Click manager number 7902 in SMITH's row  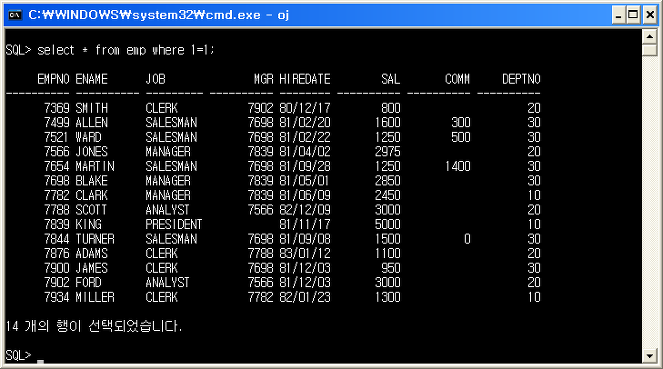click(x=260, y=108)
